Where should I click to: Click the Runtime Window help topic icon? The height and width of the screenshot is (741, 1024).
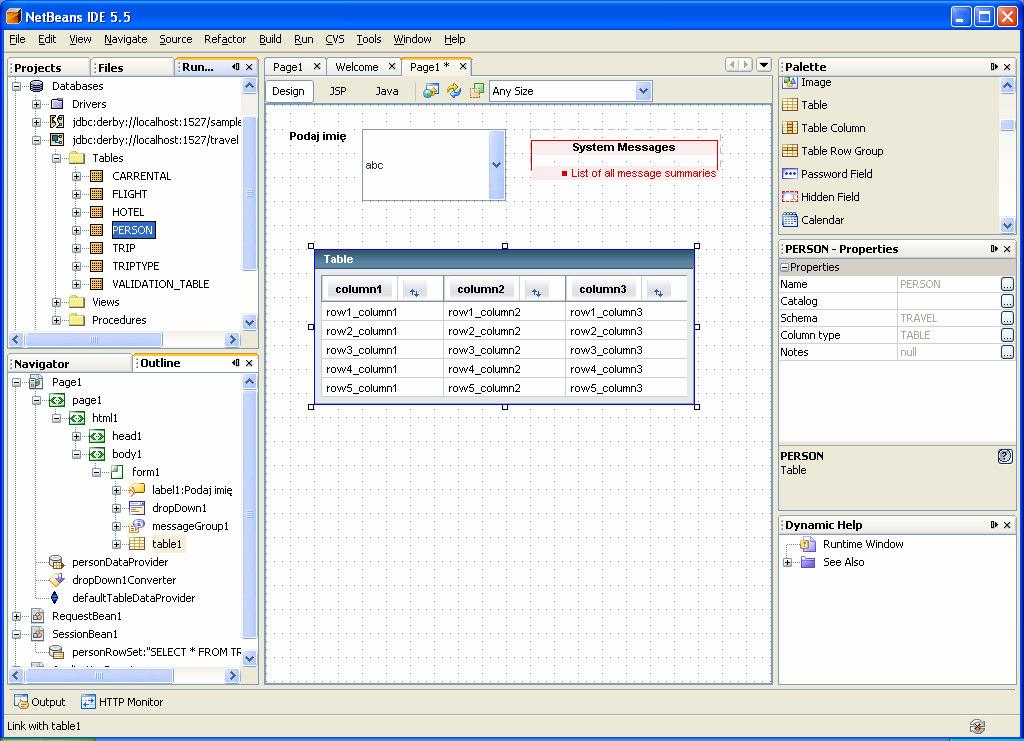pyautogui.click(x=808, y=544)
